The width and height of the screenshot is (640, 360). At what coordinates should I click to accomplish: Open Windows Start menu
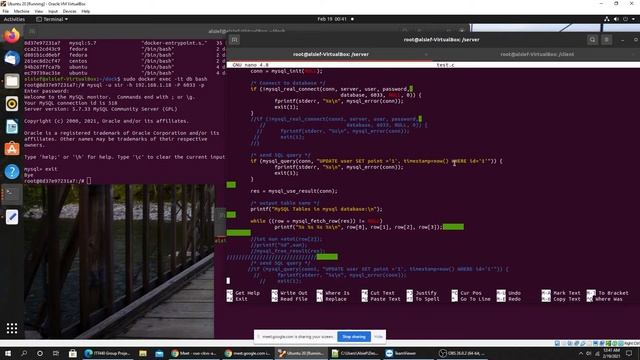point(8,353)
